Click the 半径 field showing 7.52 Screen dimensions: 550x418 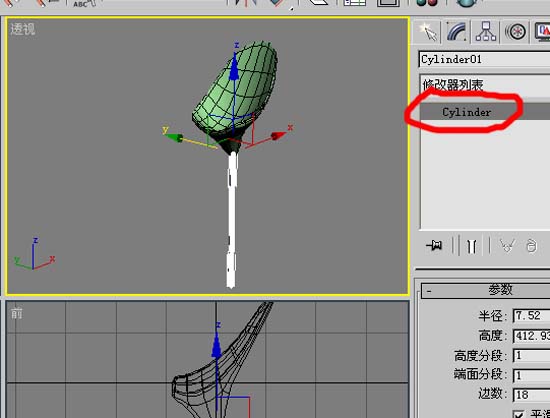point(531,316)
